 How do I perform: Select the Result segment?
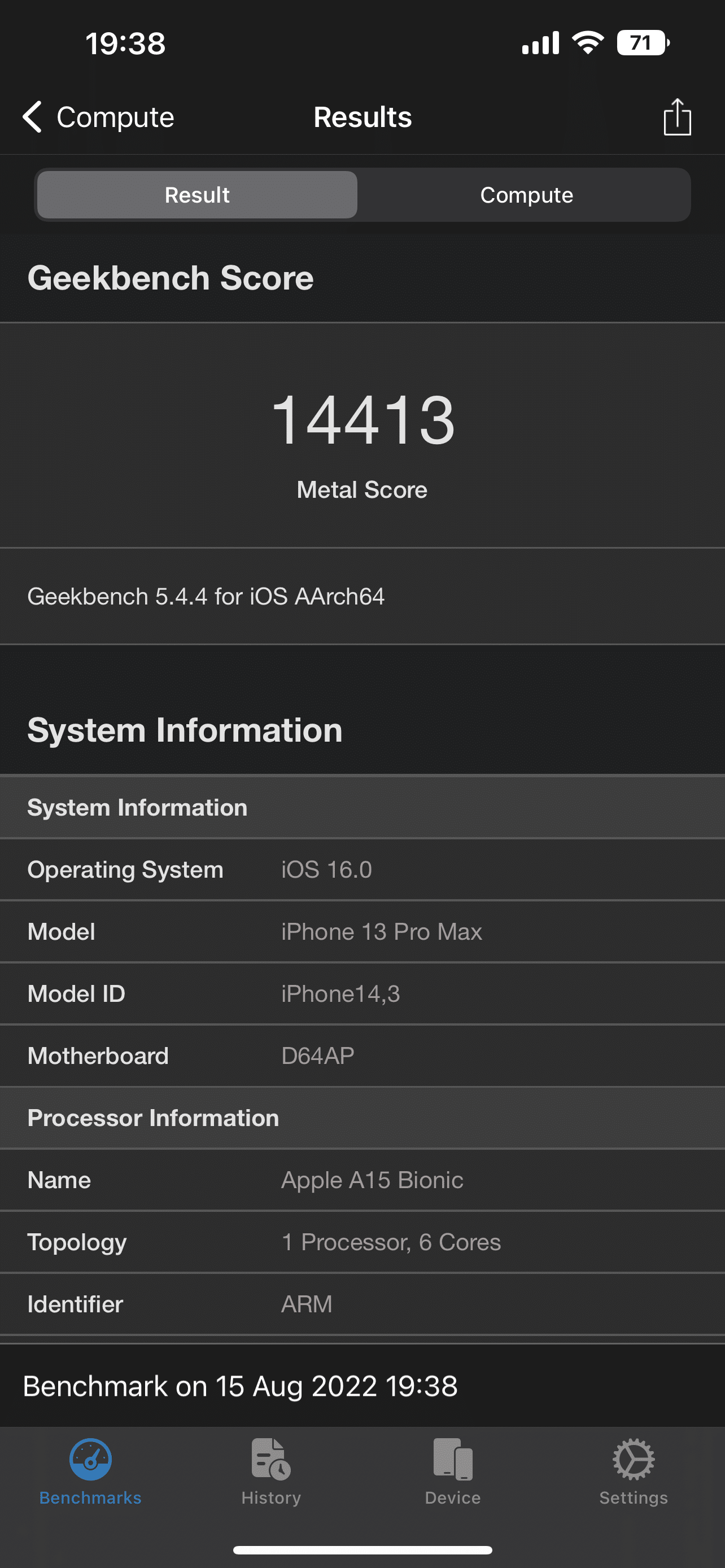197,195
